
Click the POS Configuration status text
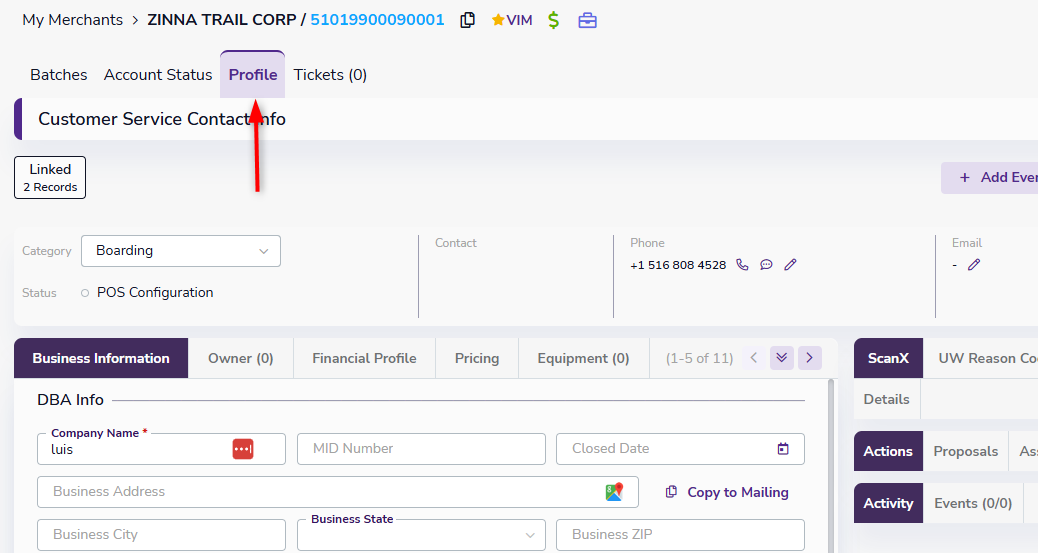155,293
